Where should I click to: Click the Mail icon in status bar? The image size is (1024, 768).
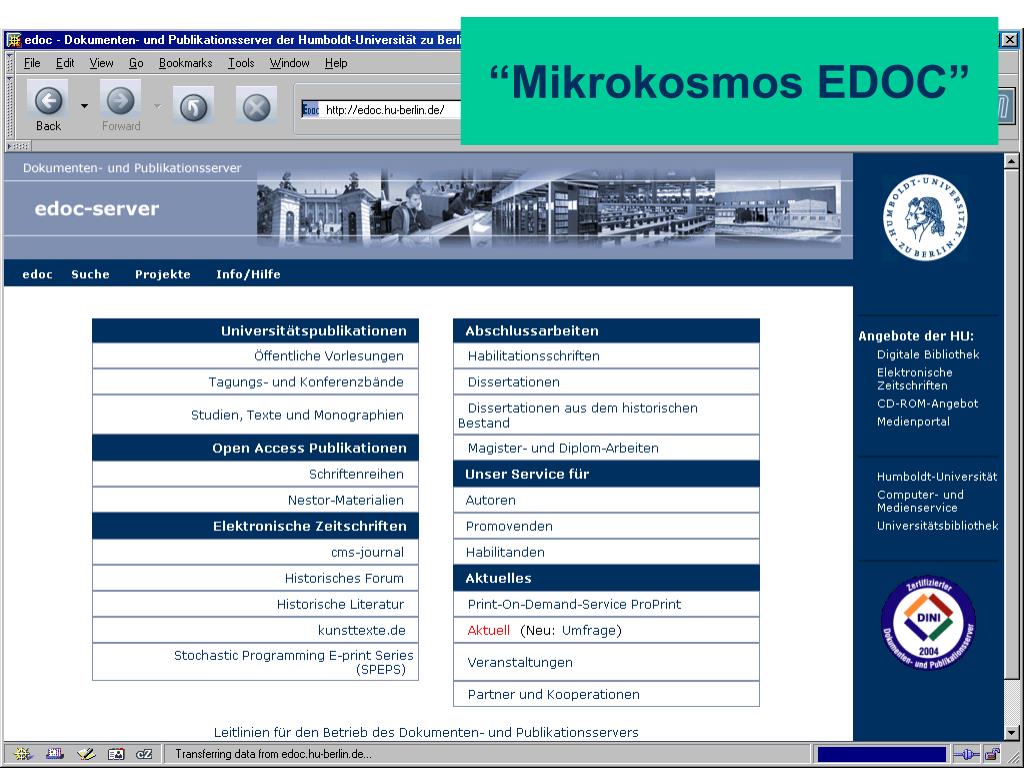click(55, 754)
